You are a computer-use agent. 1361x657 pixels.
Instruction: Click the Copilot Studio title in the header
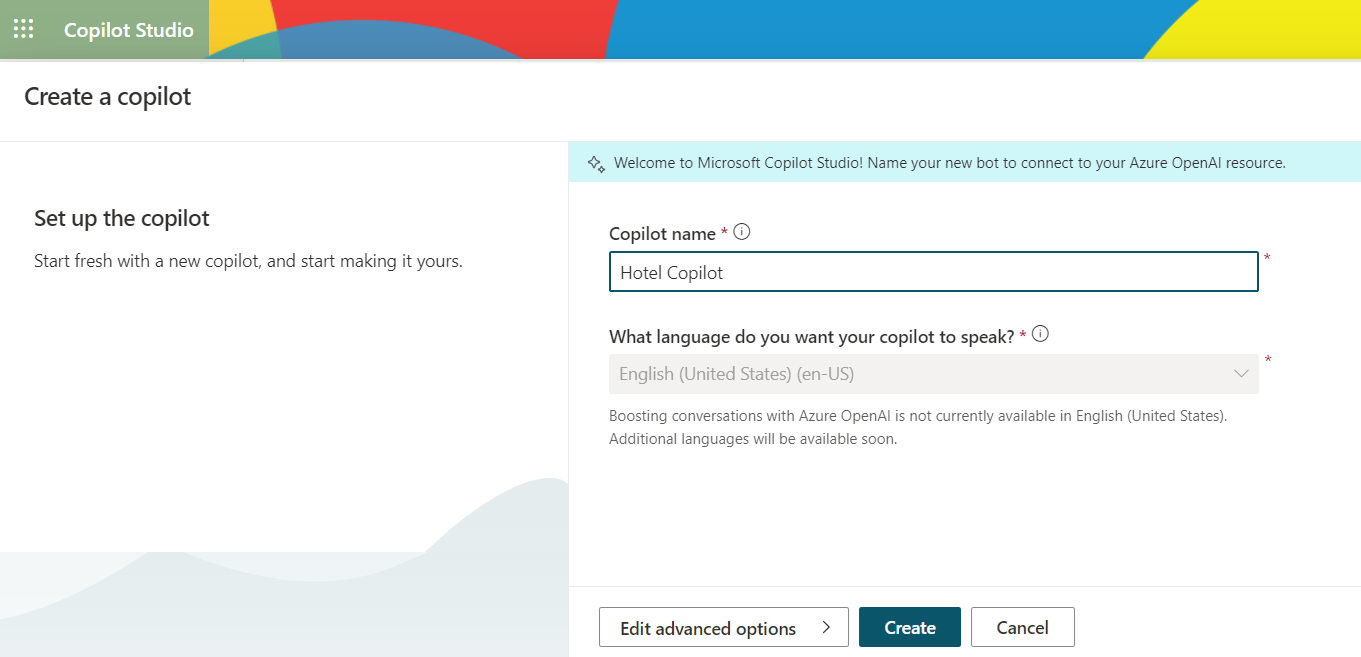(x=128, y=30)
